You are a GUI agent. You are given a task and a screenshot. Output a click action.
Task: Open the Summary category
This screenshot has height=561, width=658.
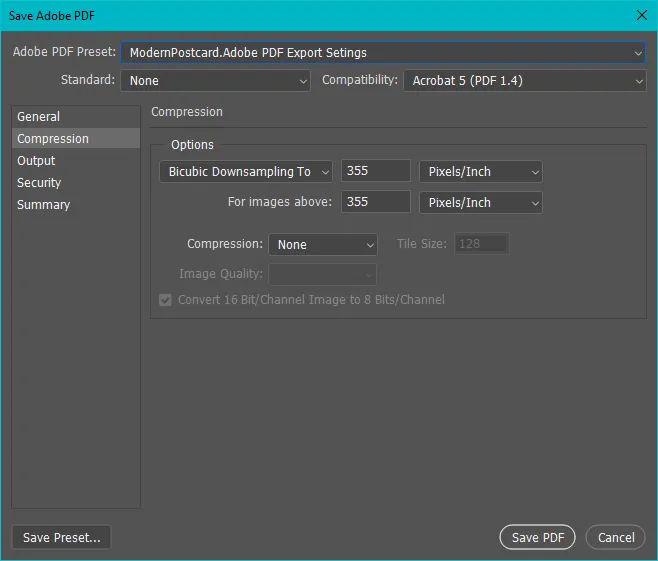coord(76,205)
